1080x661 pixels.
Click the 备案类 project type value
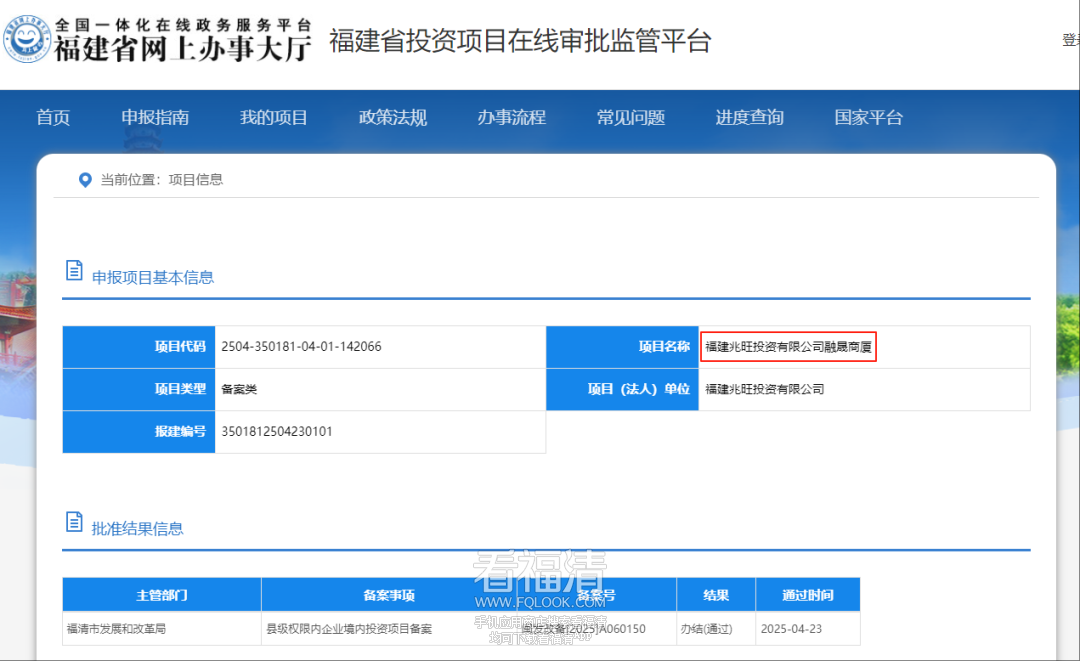coord(239,389)
